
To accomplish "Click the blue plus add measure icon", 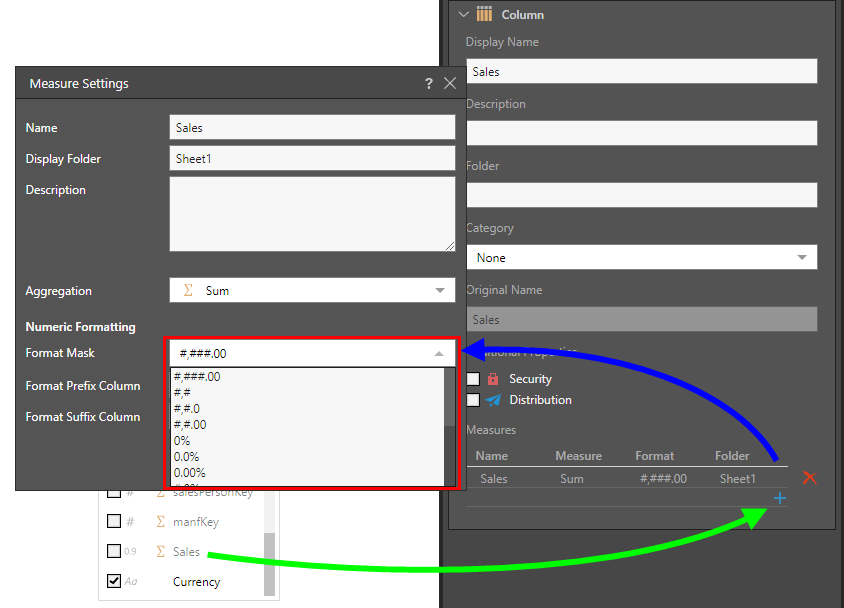I will 780,498.
